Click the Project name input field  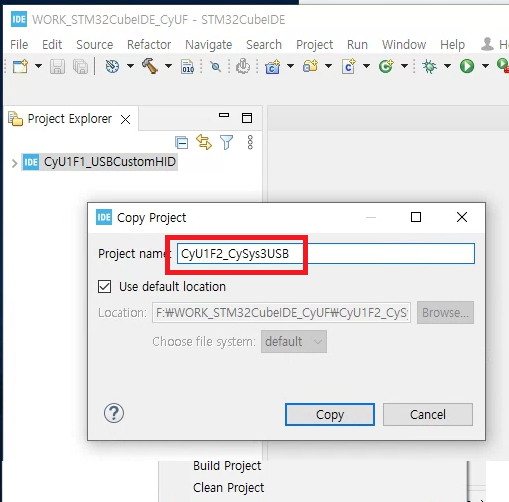click(326, 254)
